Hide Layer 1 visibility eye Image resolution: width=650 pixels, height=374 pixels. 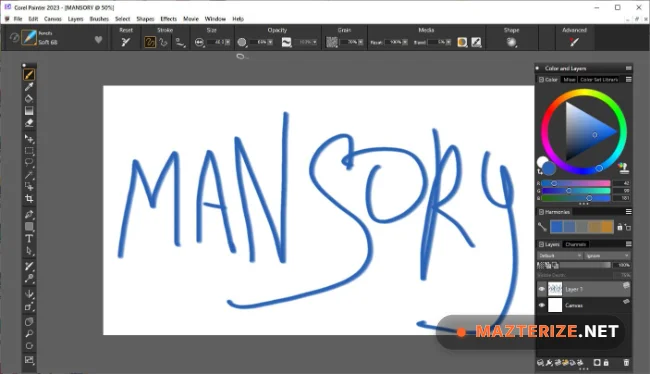click(x=541, y=289)
